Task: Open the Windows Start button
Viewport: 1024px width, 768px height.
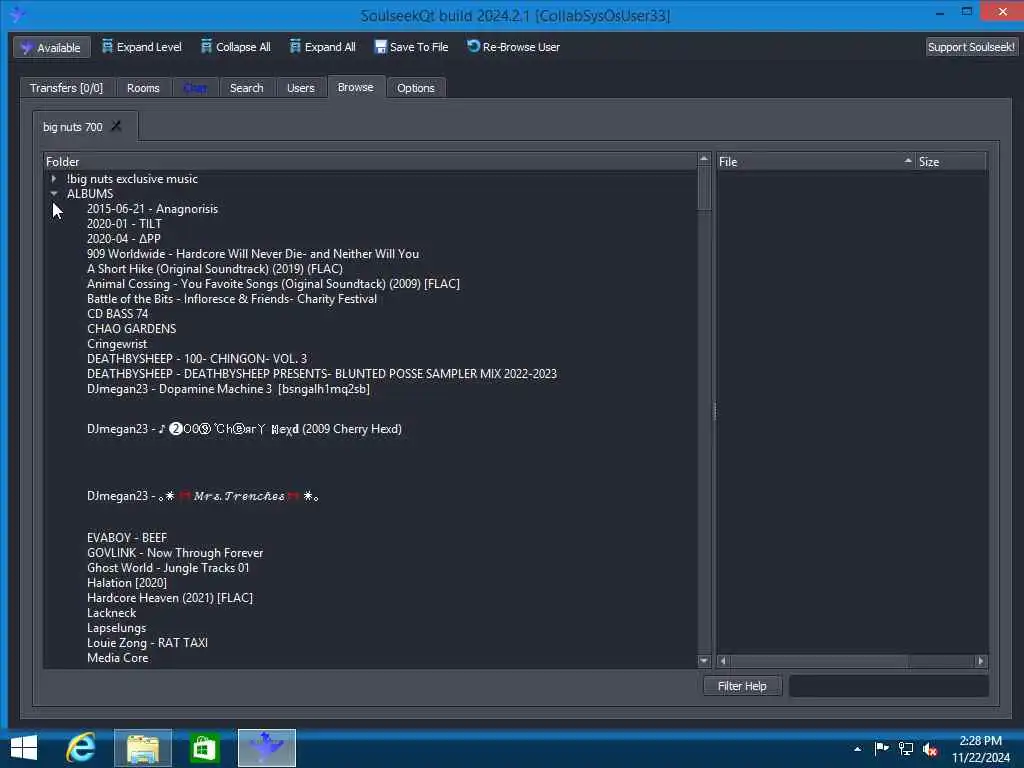Action: coord(24,748)
